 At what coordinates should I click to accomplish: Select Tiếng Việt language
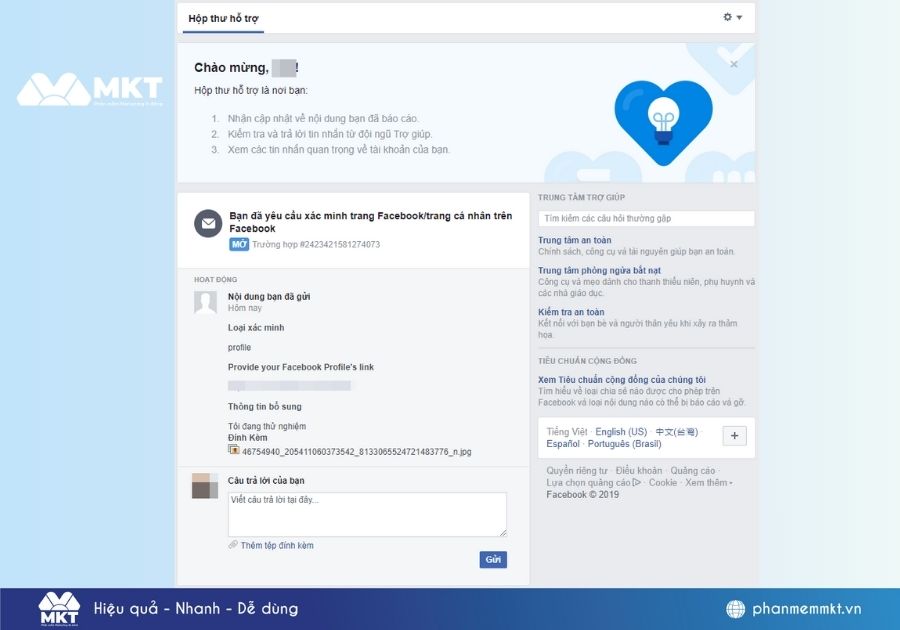point(567,431)
